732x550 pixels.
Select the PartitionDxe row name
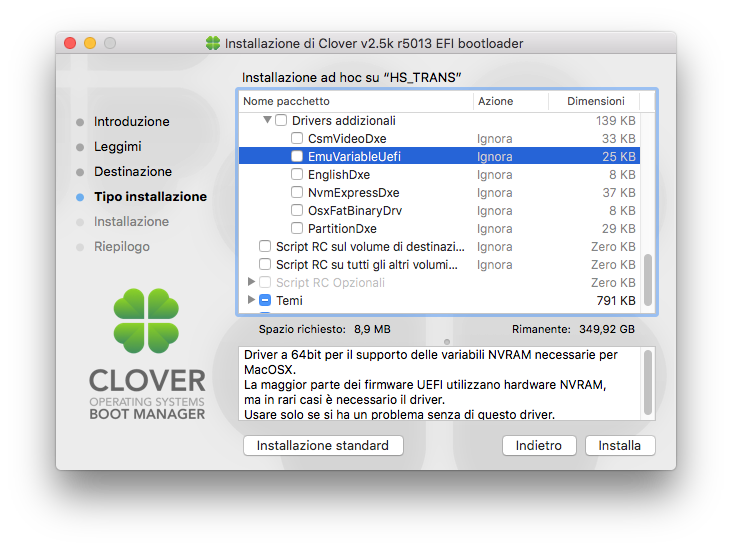[342, 229]
